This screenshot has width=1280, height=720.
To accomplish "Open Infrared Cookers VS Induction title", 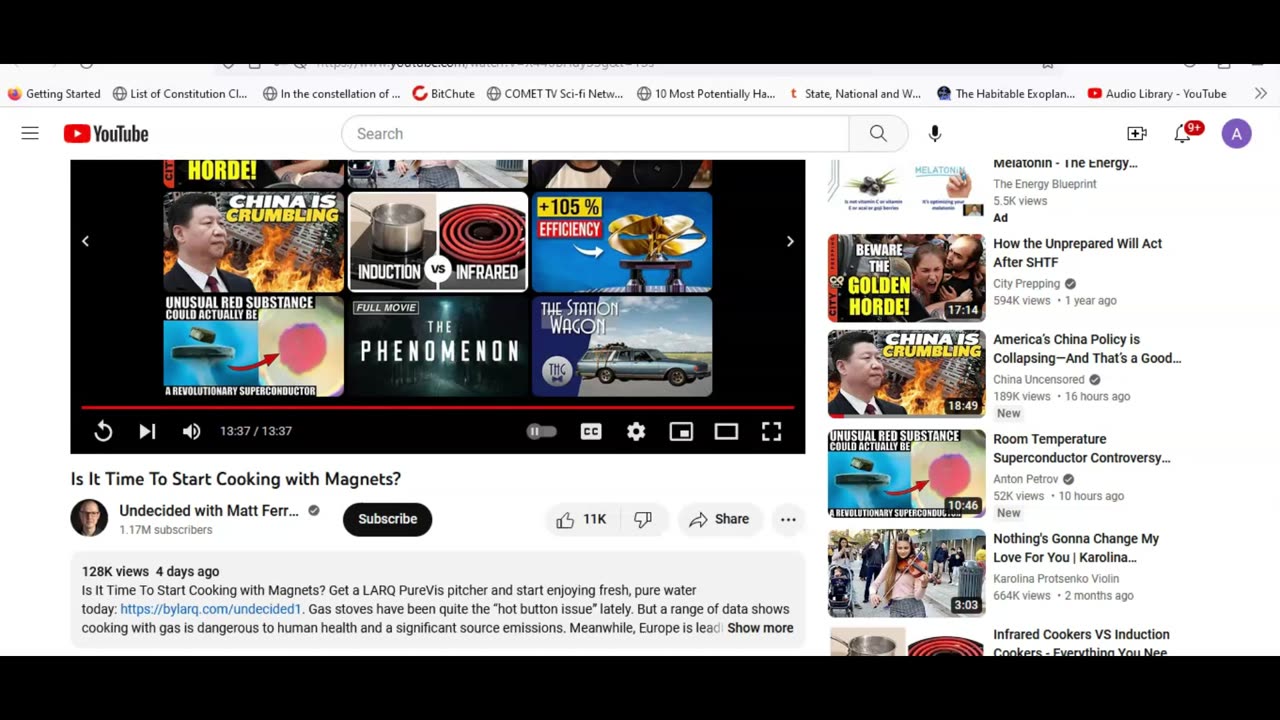I will tap(1081, 643).
